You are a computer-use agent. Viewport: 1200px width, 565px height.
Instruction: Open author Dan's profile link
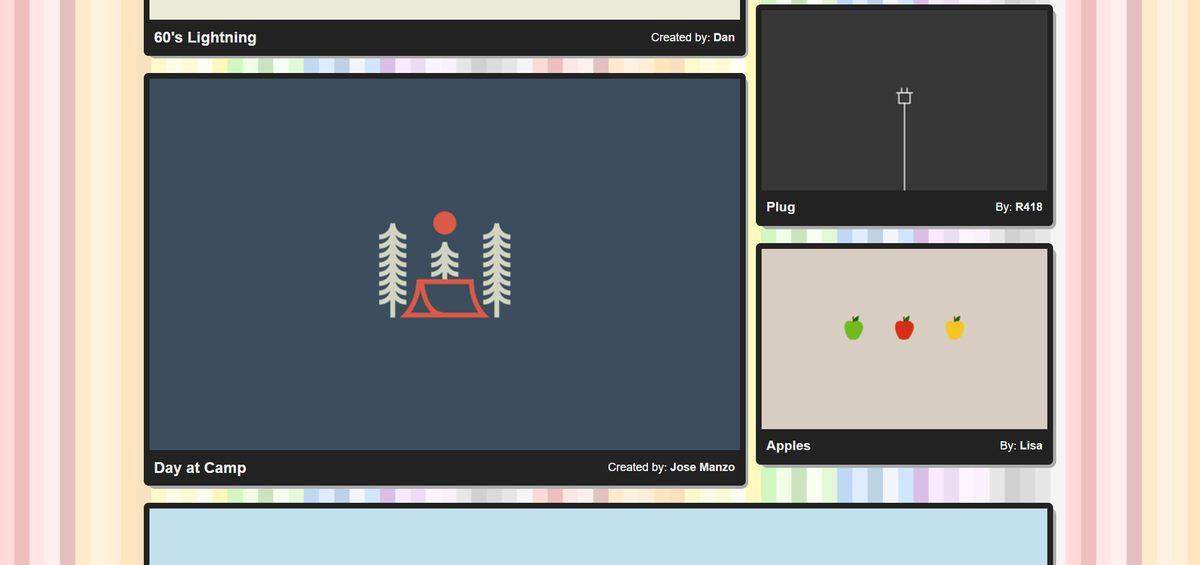click(723, 38)
